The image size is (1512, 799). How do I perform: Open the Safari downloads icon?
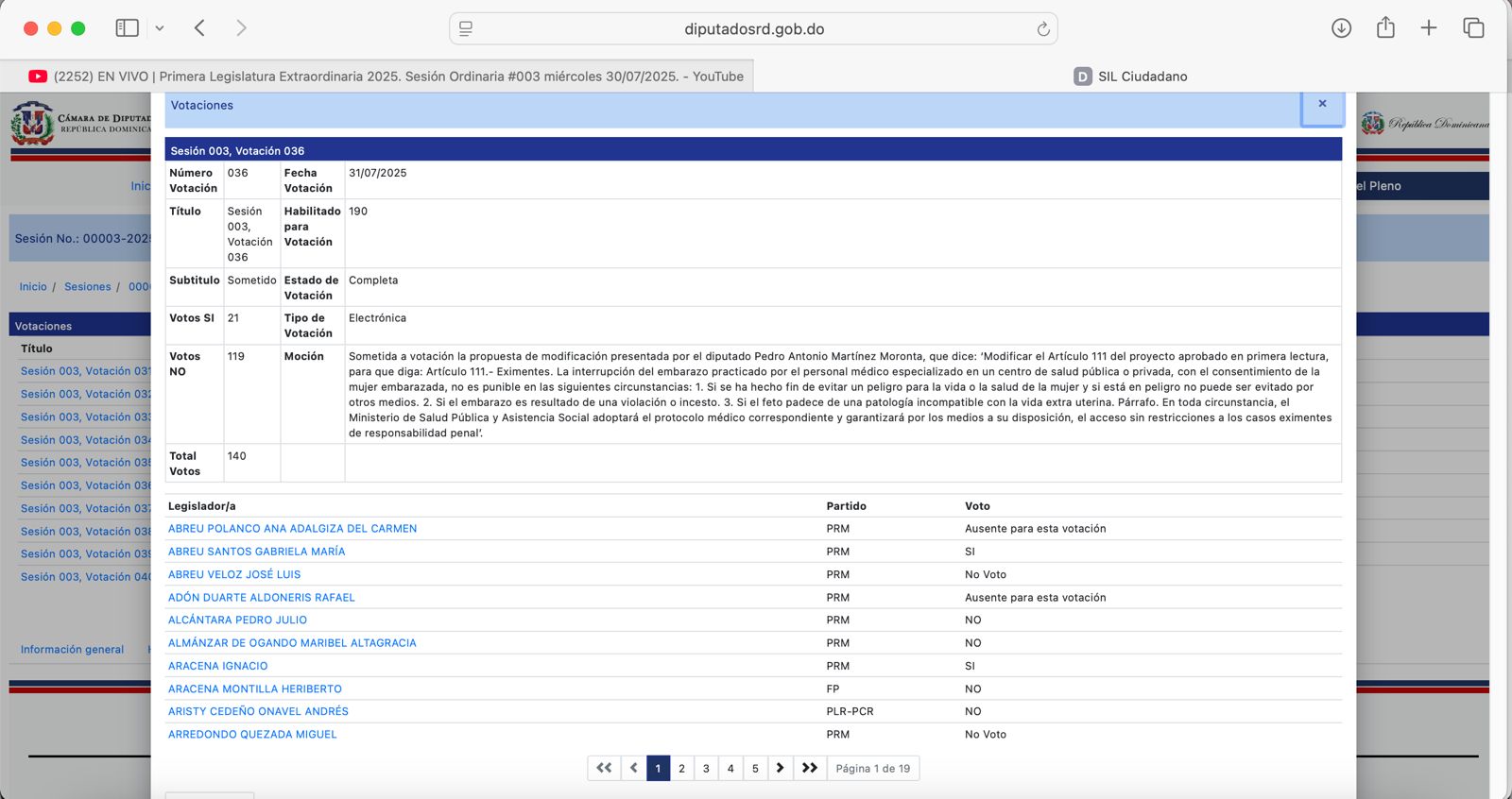pyautogui.click(x=1341, y=28)
